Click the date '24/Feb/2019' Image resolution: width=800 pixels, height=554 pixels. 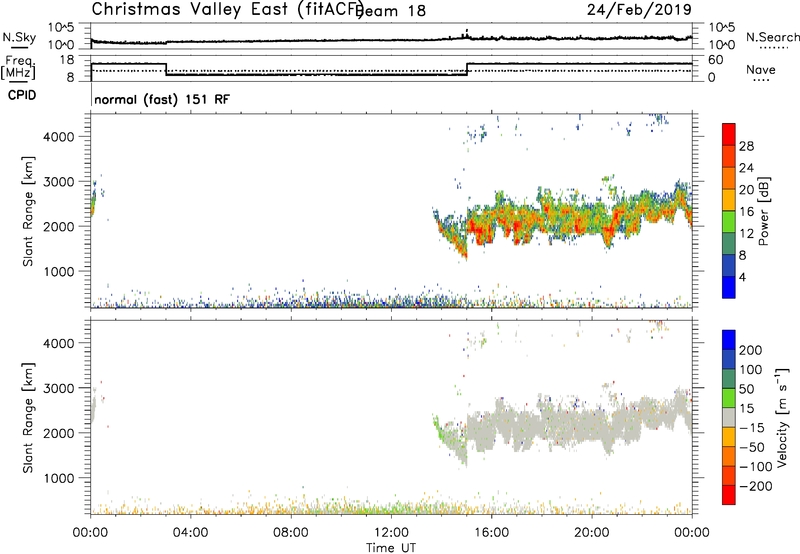click(x=639, y=9)
